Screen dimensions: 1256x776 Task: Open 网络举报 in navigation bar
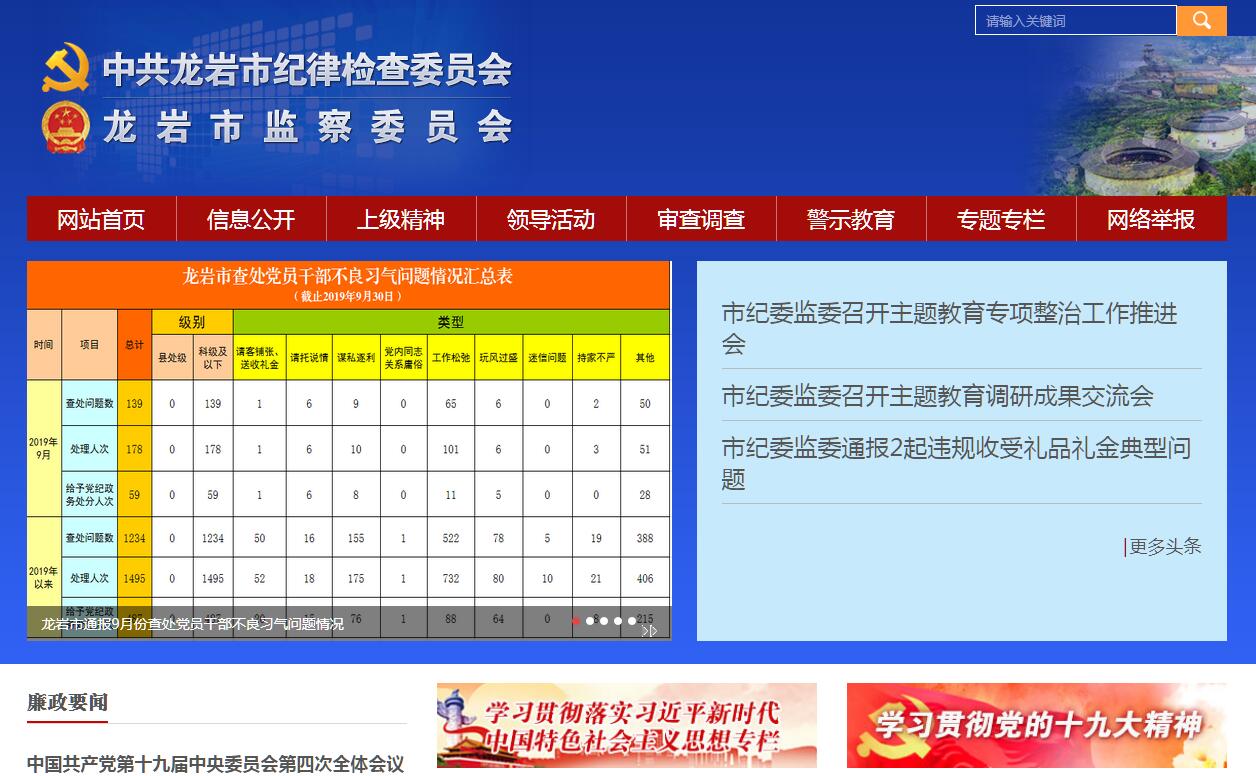[1151, 219]
